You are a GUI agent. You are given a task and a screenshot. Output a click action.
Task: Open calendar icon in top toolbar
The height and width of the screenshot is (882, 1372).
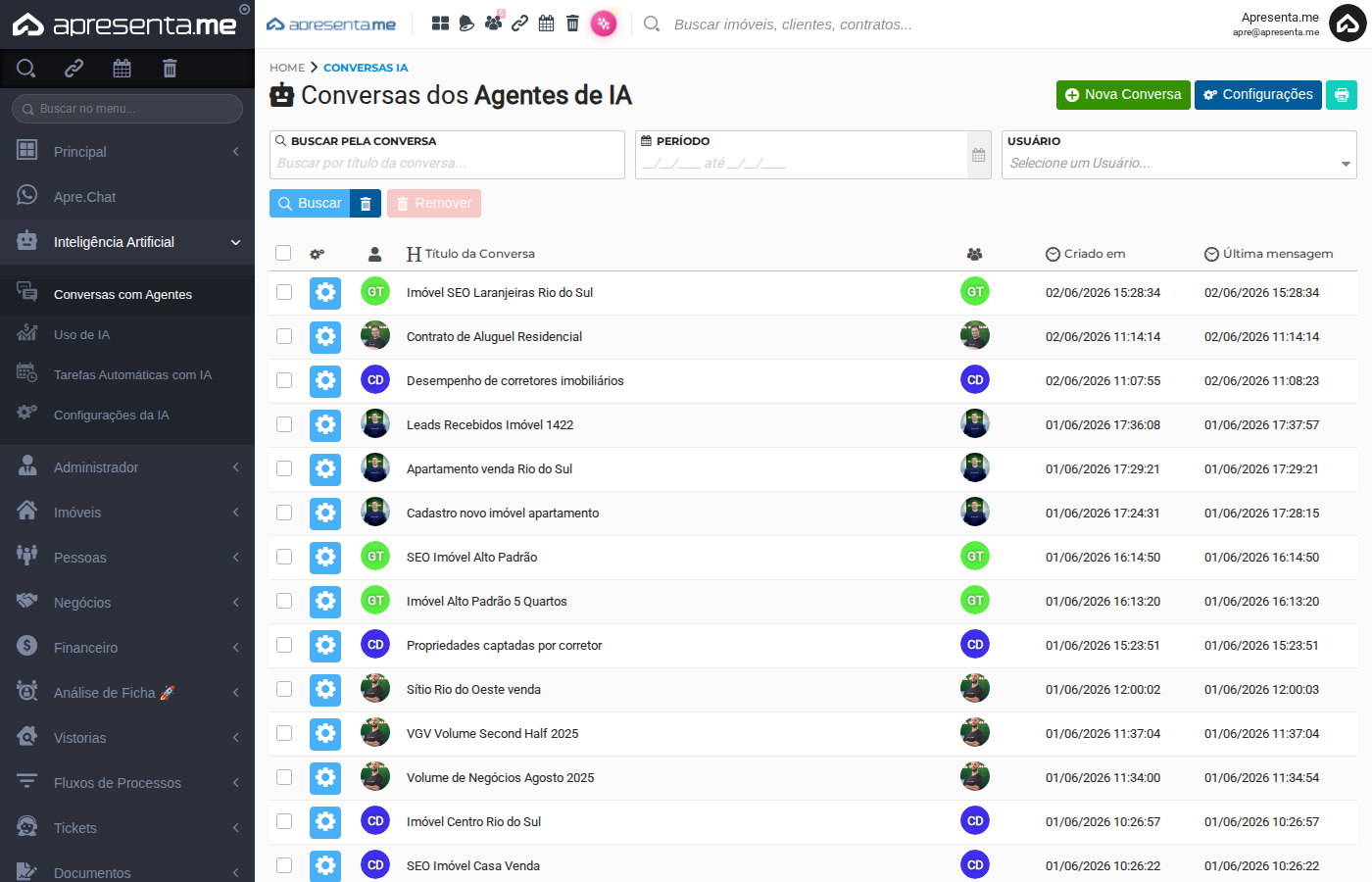click(x=547, y=24)
